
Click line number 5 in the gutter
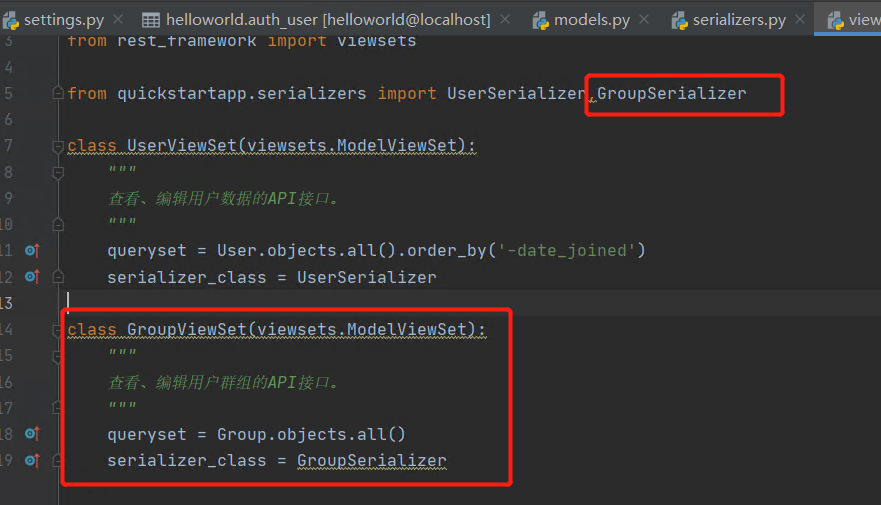point(8,93)
